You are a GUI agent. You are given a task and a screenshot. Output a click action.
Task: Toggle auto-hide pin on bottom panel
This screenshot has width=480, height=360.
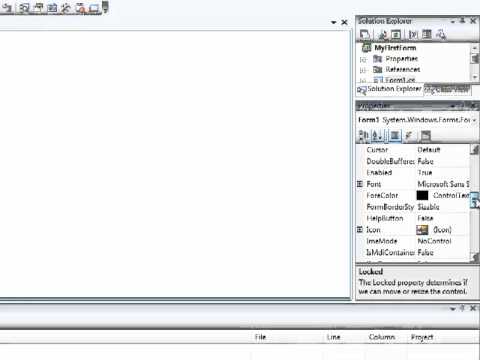[x=463, y=308]
